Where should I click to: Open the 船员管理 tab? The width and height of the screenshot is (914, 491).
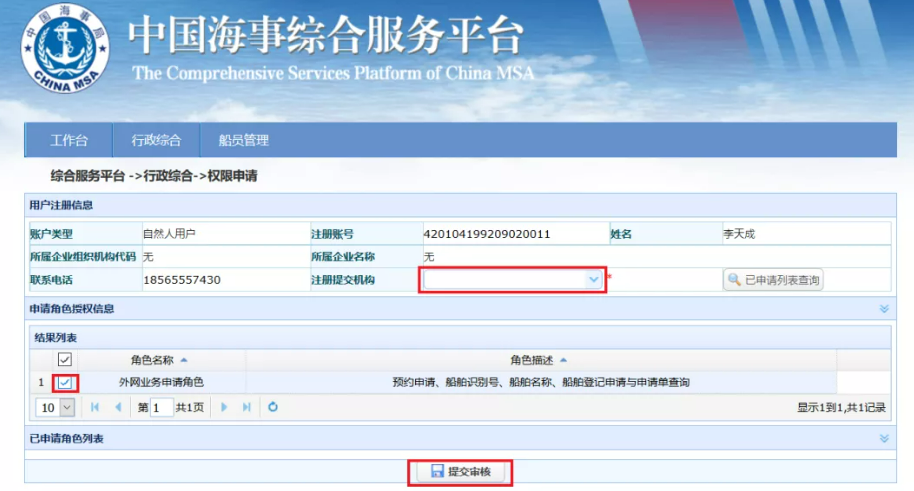tap(244, 140)
